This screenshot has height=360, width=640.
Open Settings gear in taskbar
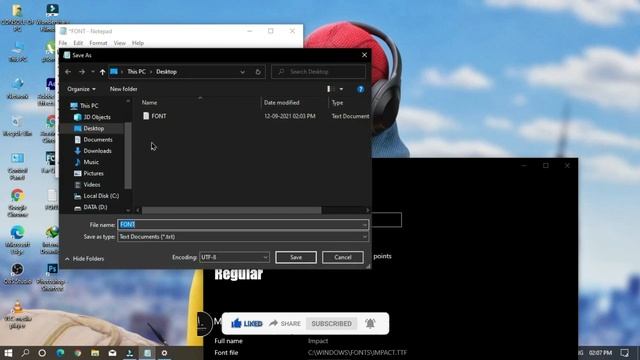[x=164, y=353]
